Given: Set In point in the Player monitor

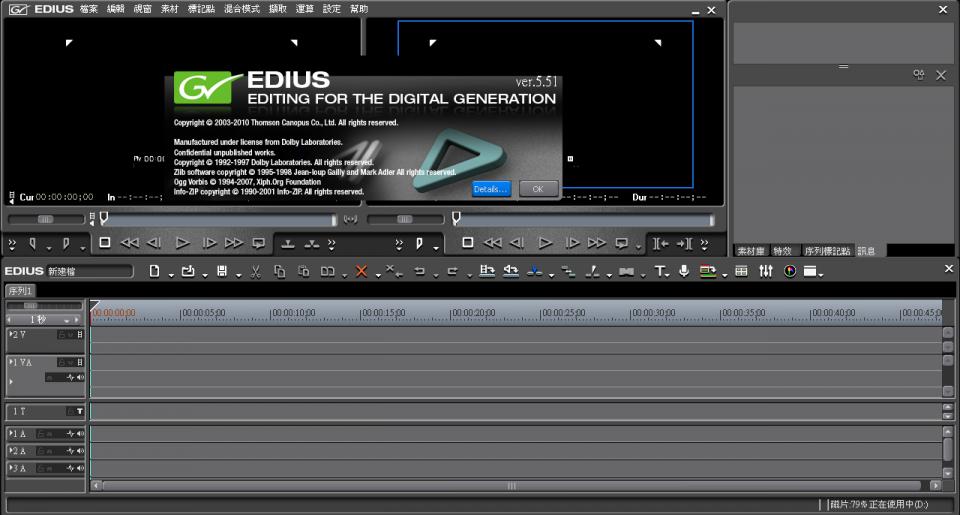Looking at the screenshot, I should [x=32, y=244].
